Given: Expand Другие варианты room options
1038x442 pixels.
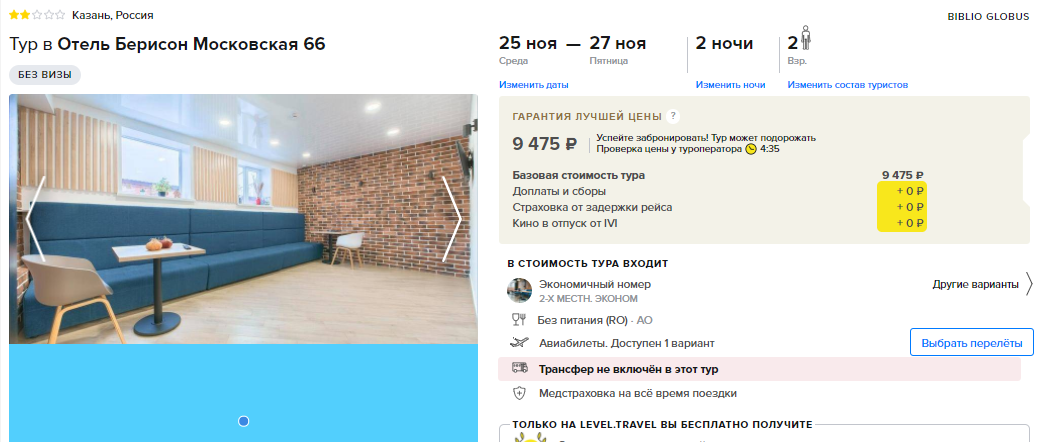Looking at the screenshot, I should [x=982, y=285].
